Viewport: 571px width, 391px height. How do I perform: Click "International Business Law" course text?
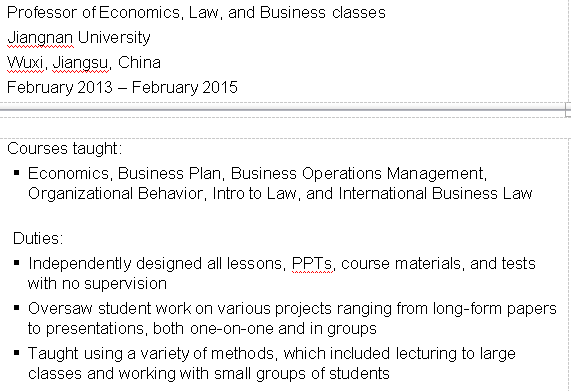[x=435, y=194]
